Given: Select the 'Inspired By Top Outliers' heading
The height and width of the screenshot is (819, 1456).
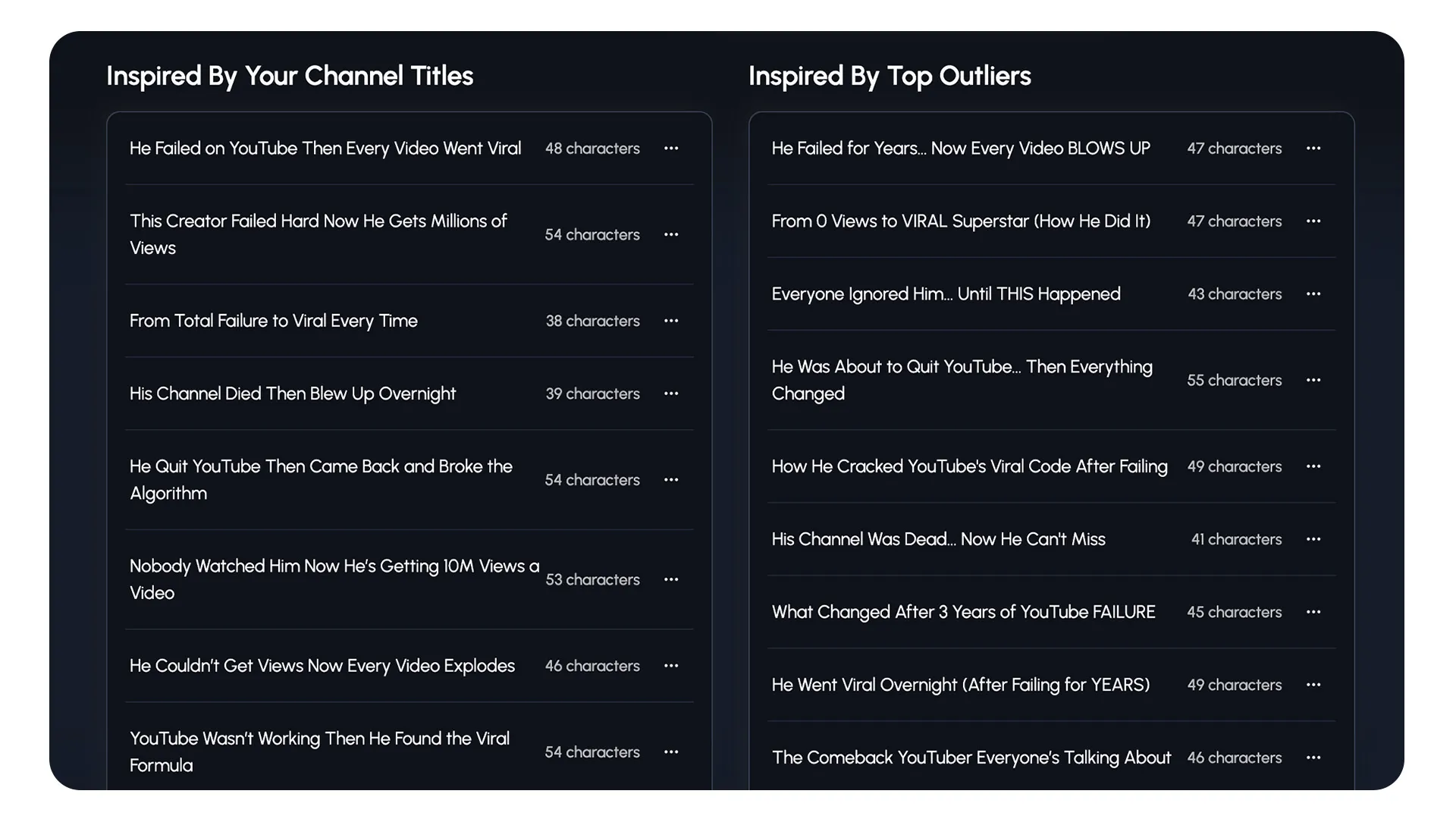Looking at the screenshot, I should point(890,76).
